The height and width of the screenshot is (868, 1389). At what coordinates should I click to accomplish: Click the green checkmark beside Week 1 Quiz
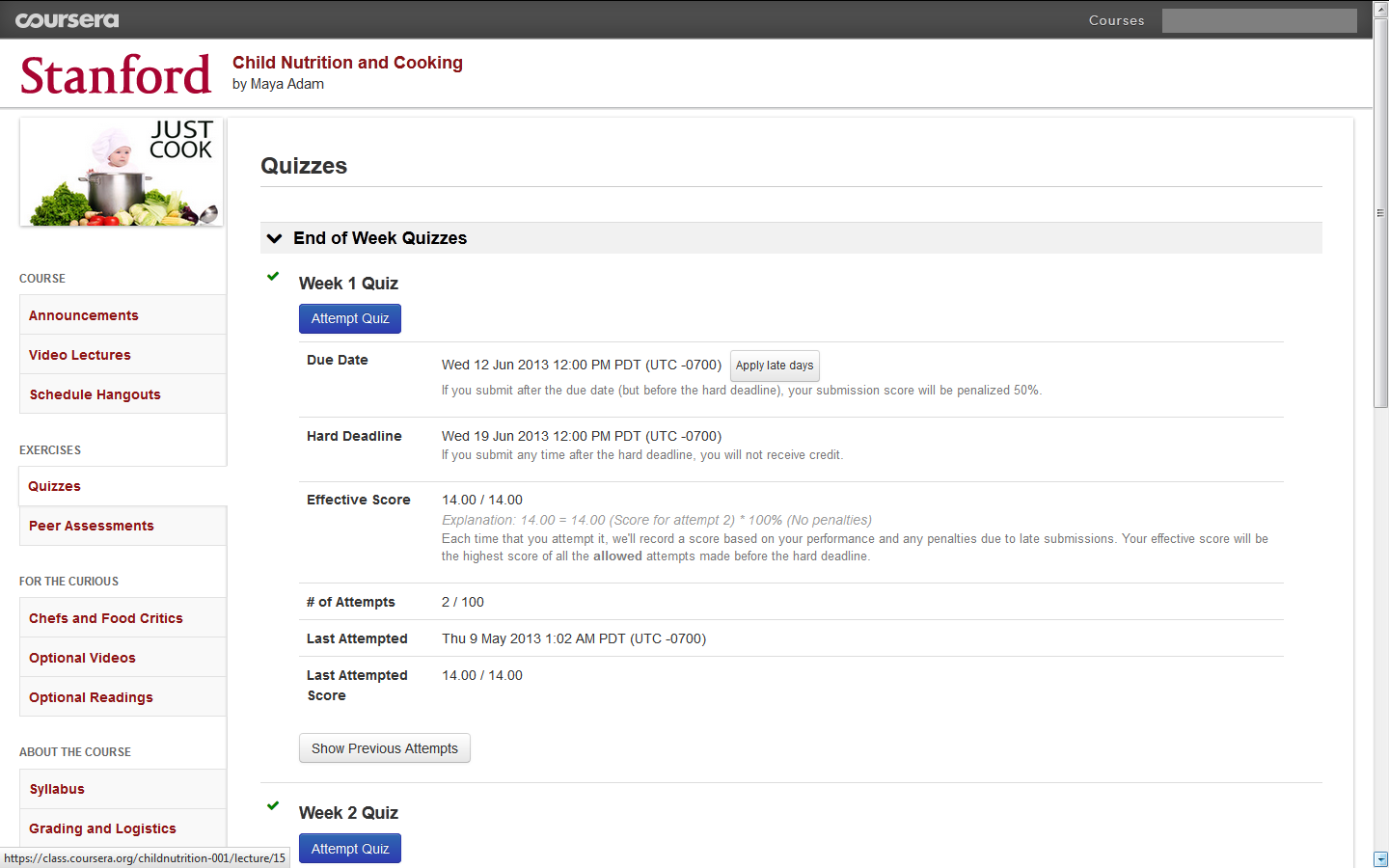[x=273, y=277]
